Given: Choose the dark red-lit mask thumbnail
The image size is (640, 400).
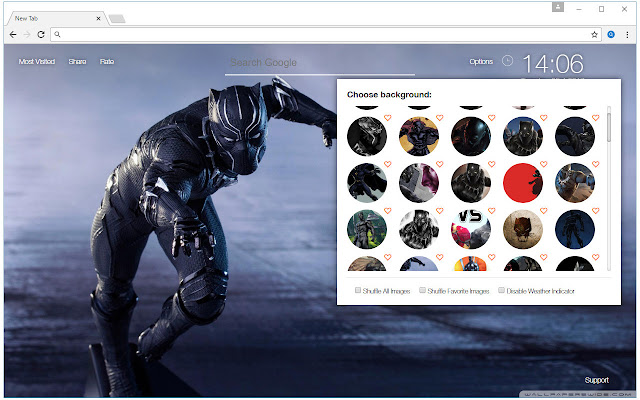Looking at the screenshot, I should (471, 136).
